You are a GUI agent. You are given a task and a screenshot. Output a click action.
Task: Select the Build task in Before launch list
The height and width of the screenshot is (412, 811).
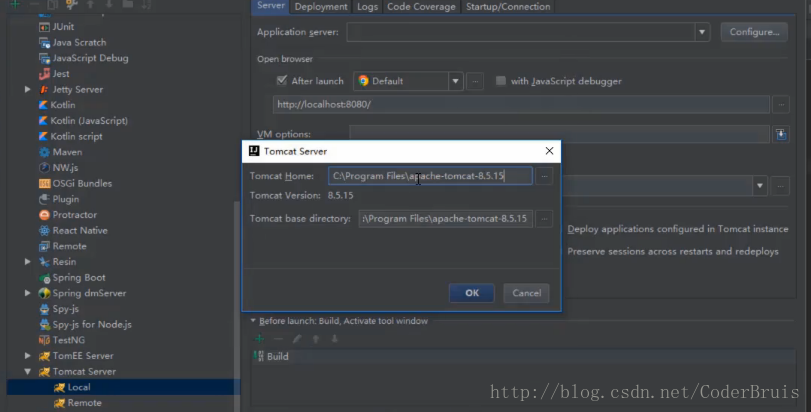pos(523,356)
